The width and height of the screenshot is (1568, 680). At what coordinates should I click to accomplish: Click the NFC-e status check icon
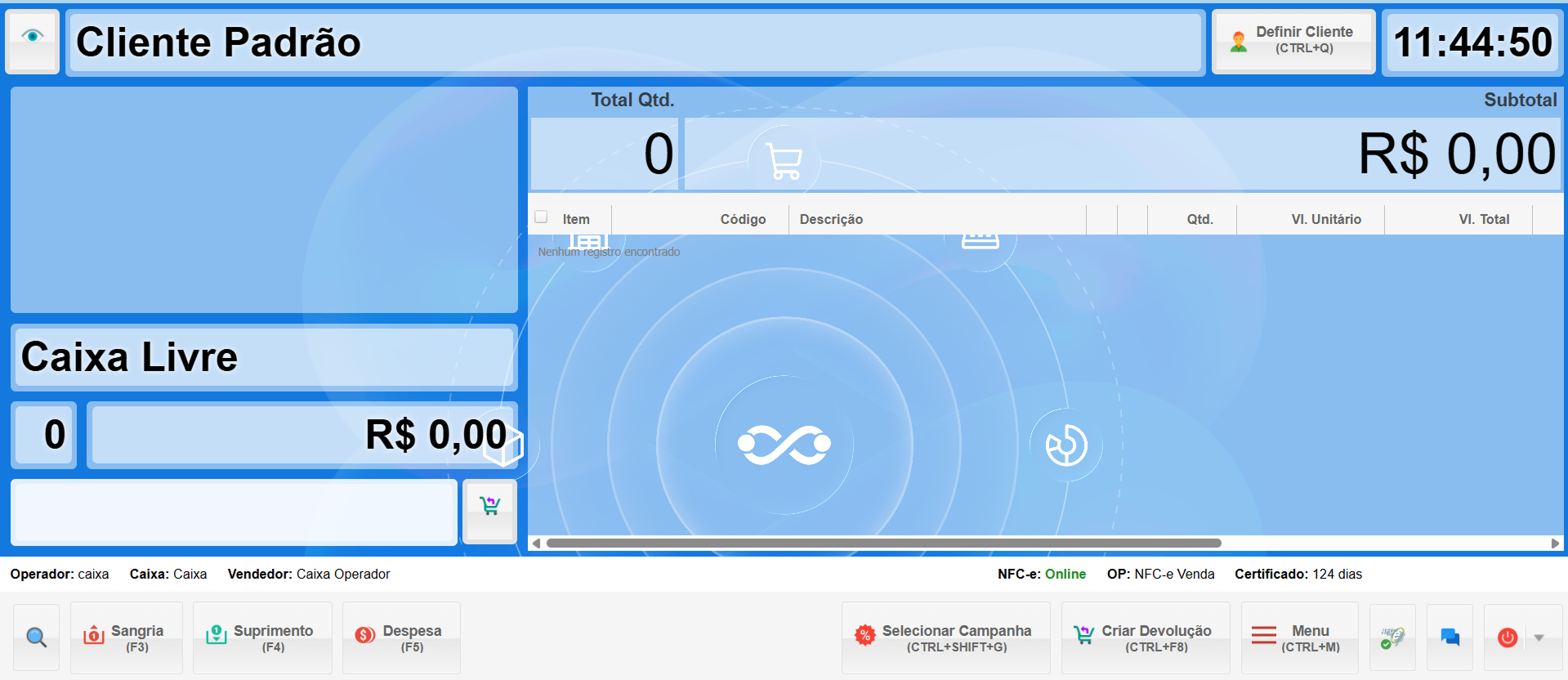coord(1392,637)
